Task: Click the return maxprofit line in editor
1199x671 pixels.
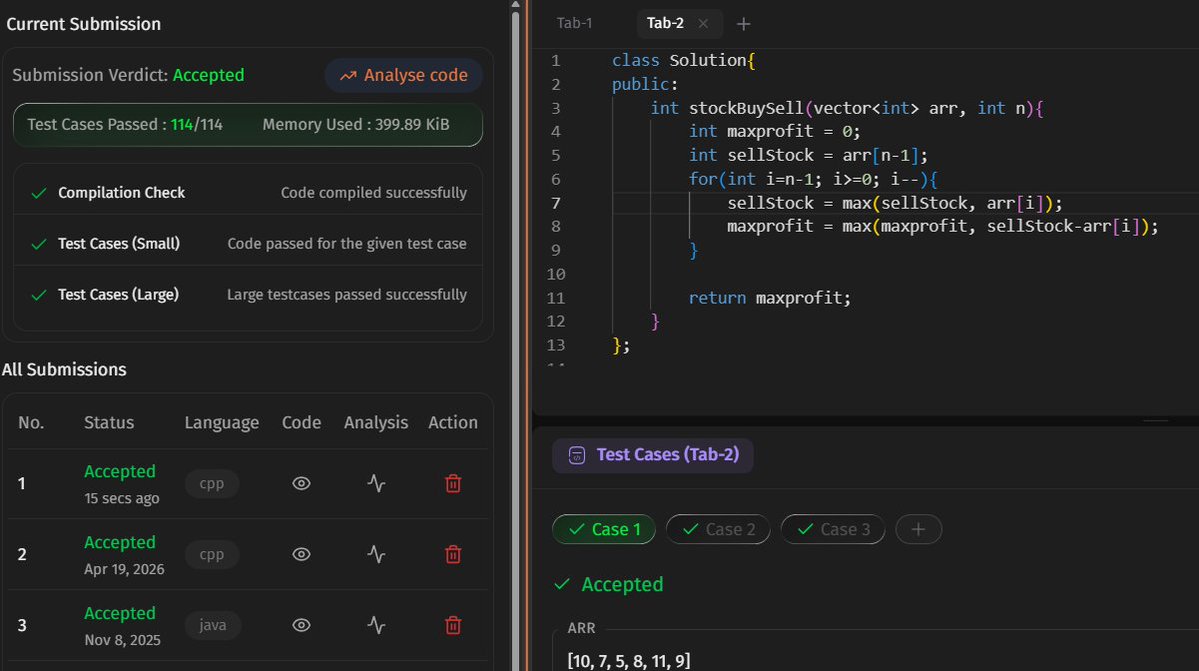Action: (x=769, y=297)
